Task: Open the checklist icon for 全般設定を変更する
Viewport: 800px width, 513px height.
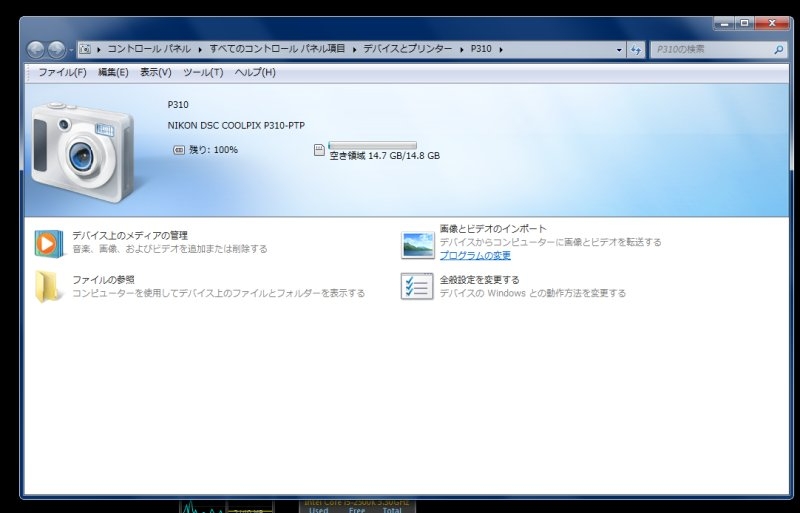Action: pyautogui.click(x=417, y=286)
